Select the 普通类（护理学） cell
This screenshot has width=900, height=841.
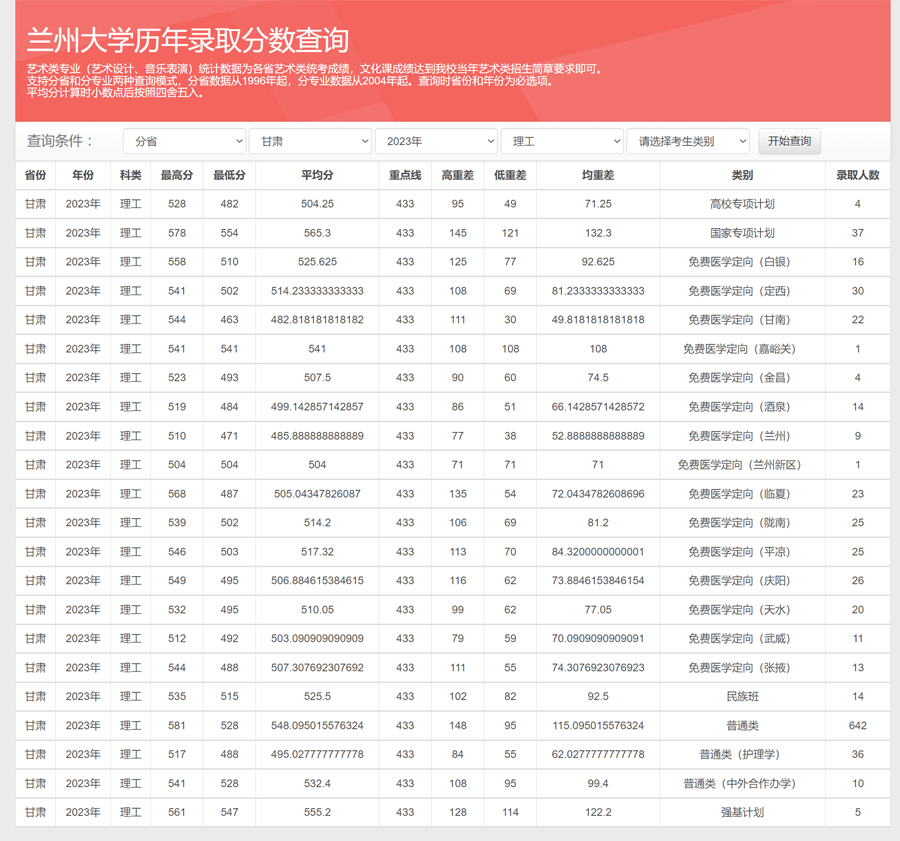tap(743, 754)
